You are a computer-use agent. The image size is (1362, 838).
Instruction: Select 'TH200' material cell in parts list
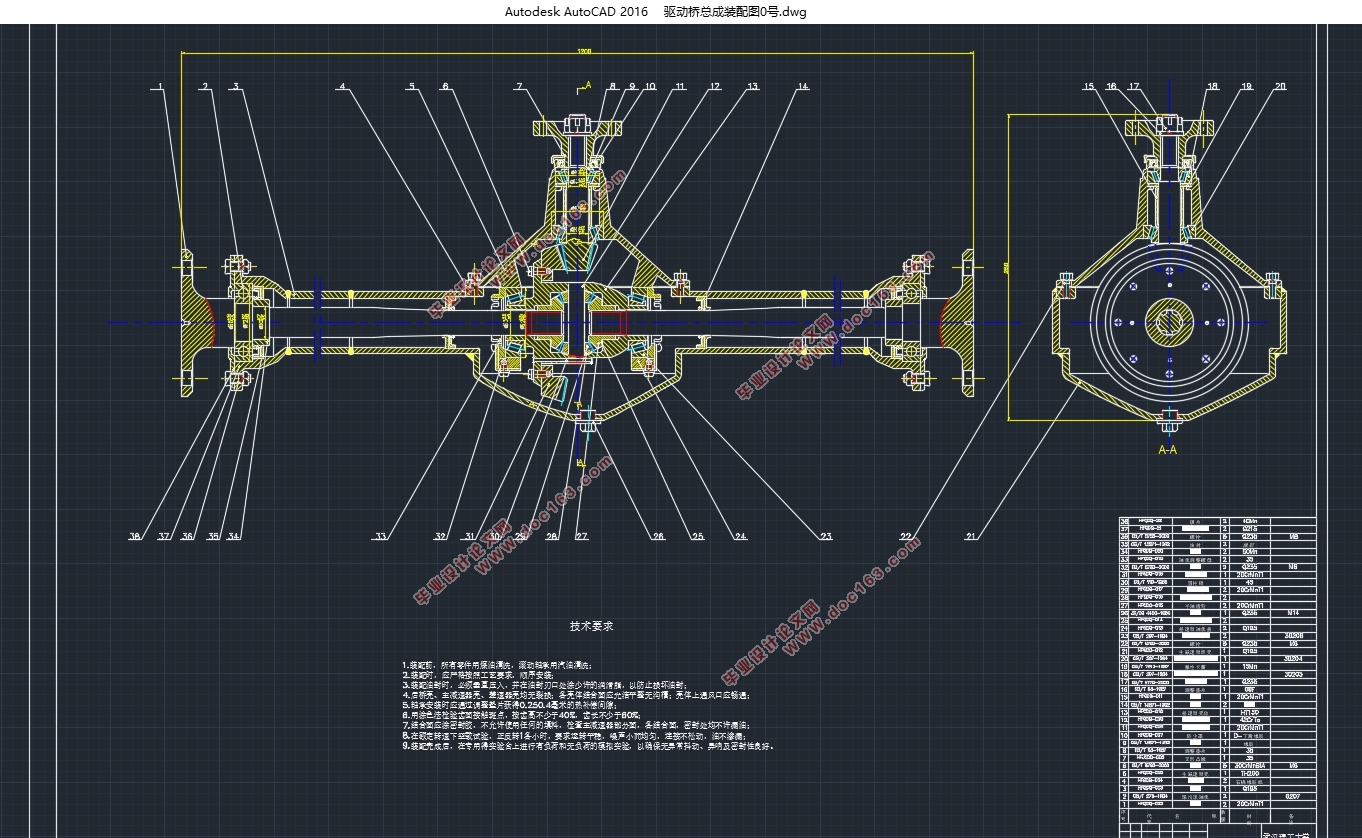tap(1250, 774)
